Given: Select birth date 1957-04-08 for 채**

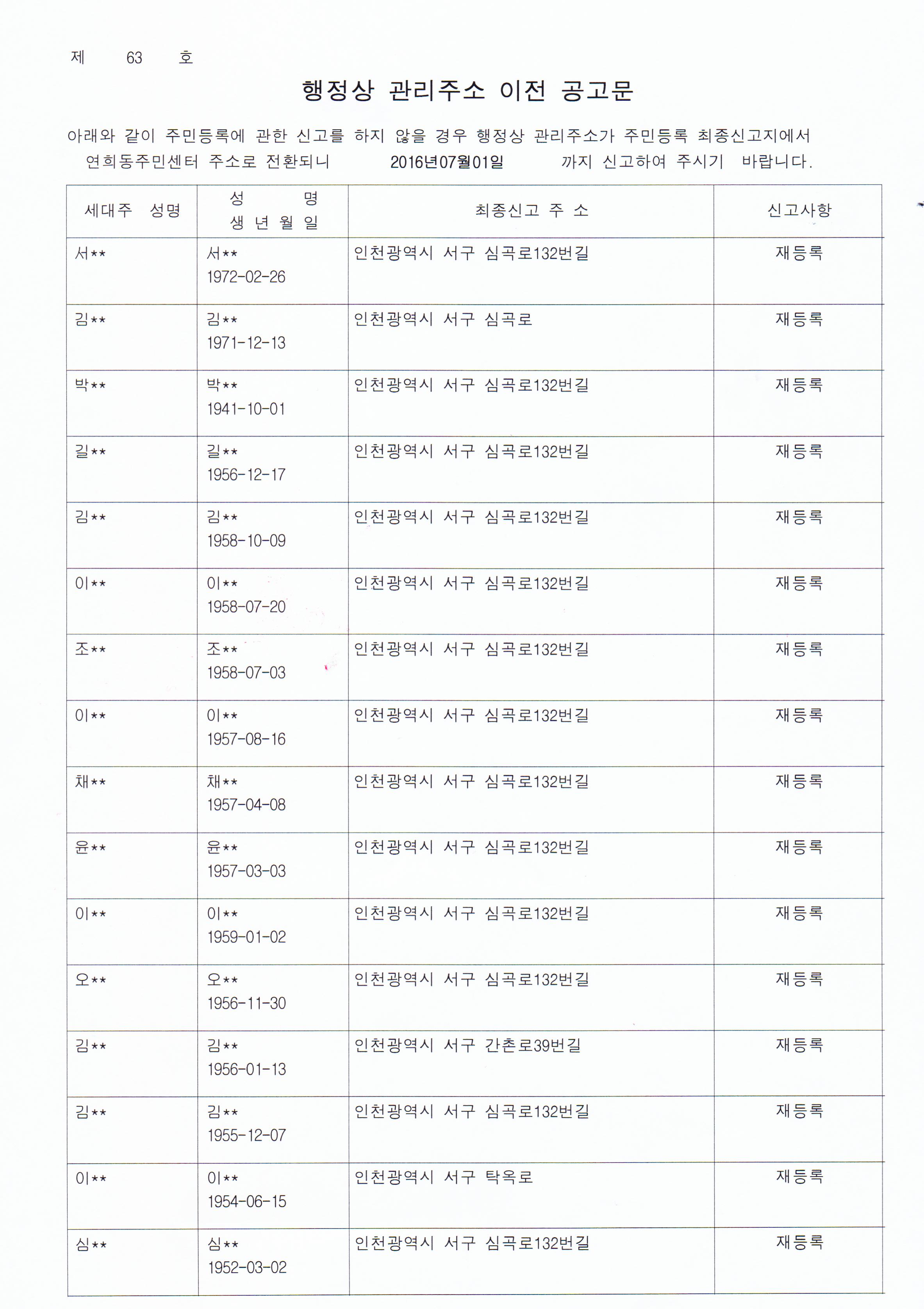Looking at the screenshot, I should tap(246, 805).
